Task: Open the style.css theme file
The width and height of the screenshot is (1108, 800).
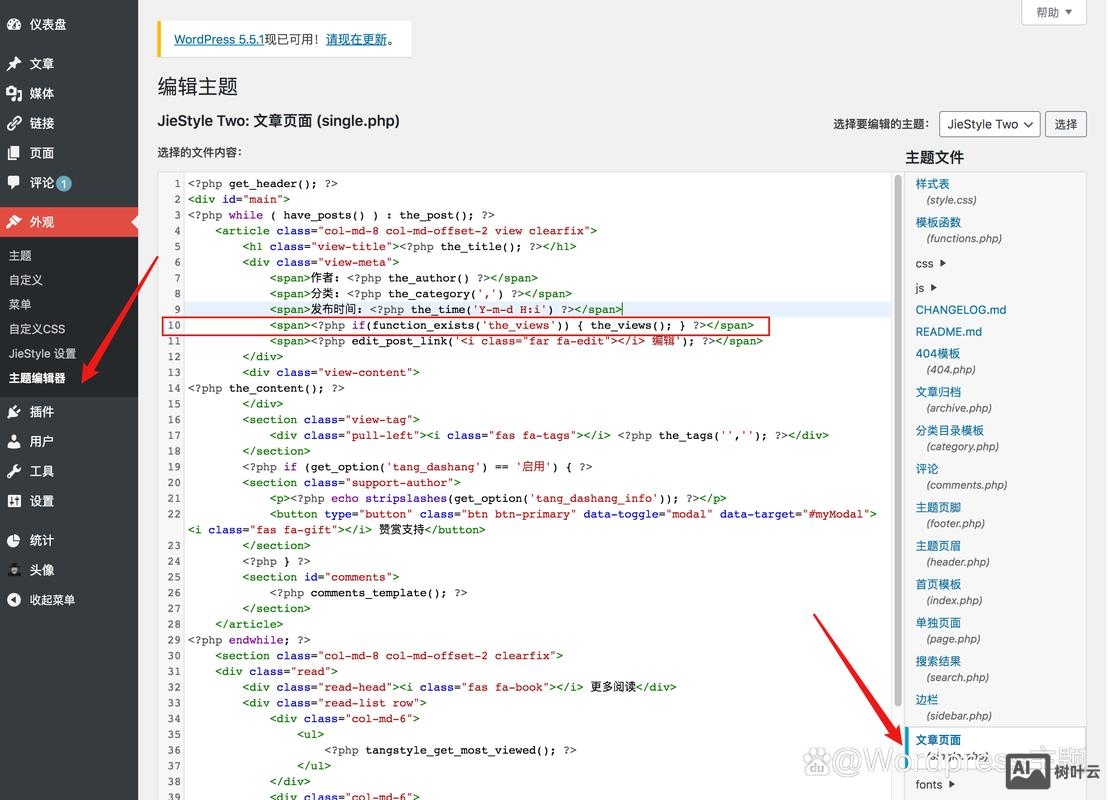Action: (x=934, y=183)
